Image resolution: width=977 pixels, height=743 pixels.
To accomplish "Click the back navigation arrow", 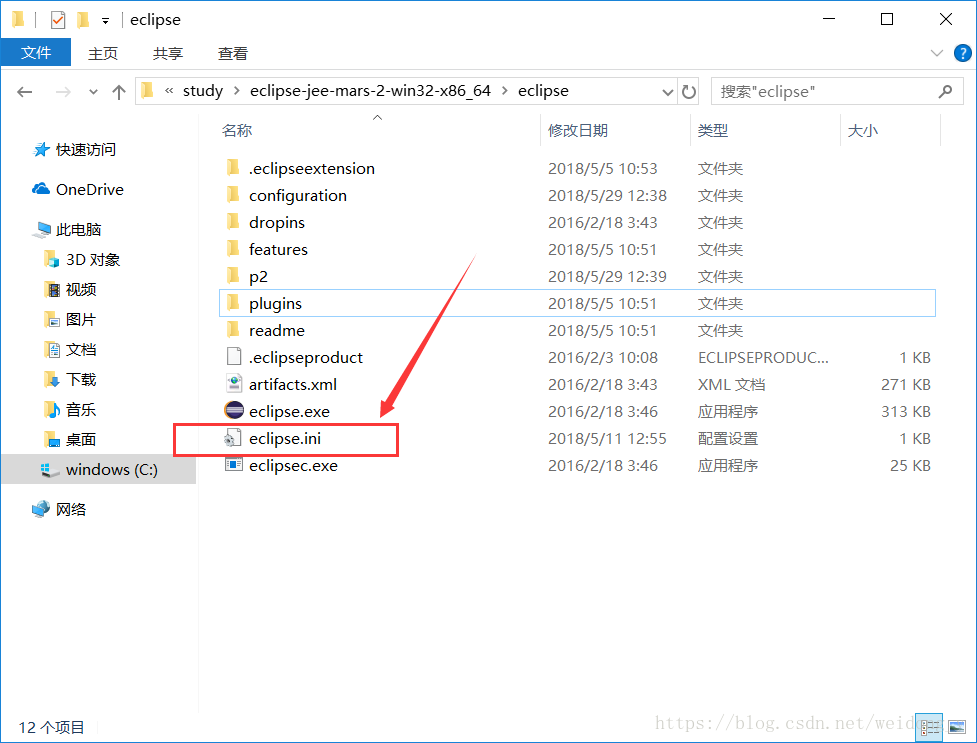I will pyautogui.click(x=24, y=91).
